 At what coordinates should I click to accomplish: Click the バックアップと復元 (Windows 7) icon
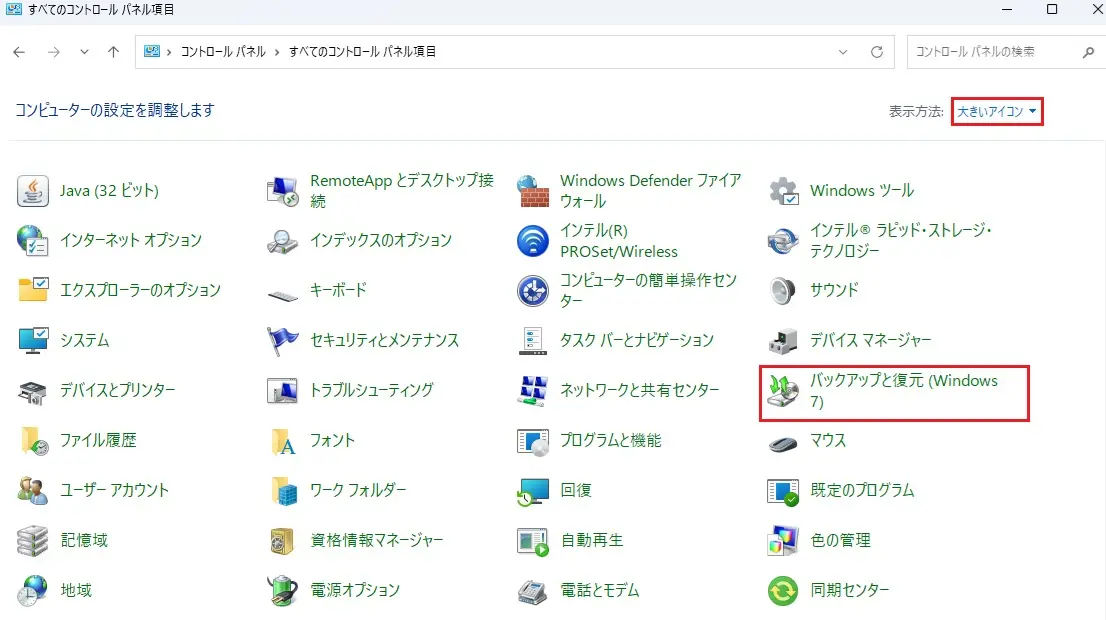point(783,391)
